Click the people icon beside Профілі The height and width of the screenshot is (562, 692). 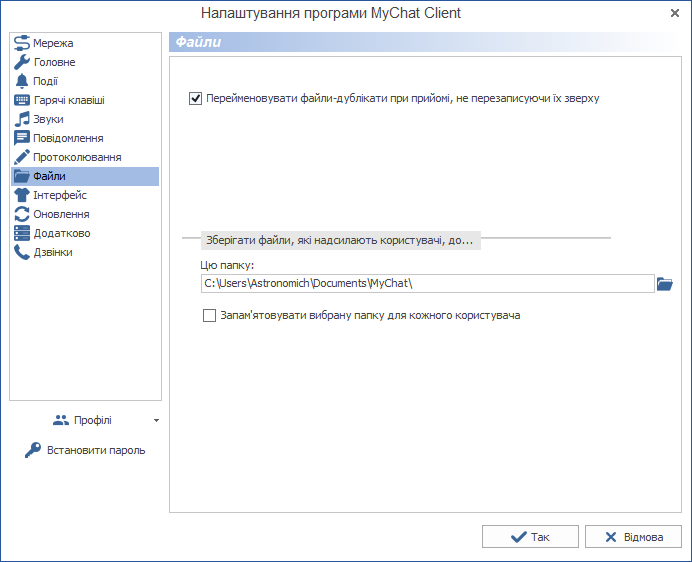coord(61,420)
